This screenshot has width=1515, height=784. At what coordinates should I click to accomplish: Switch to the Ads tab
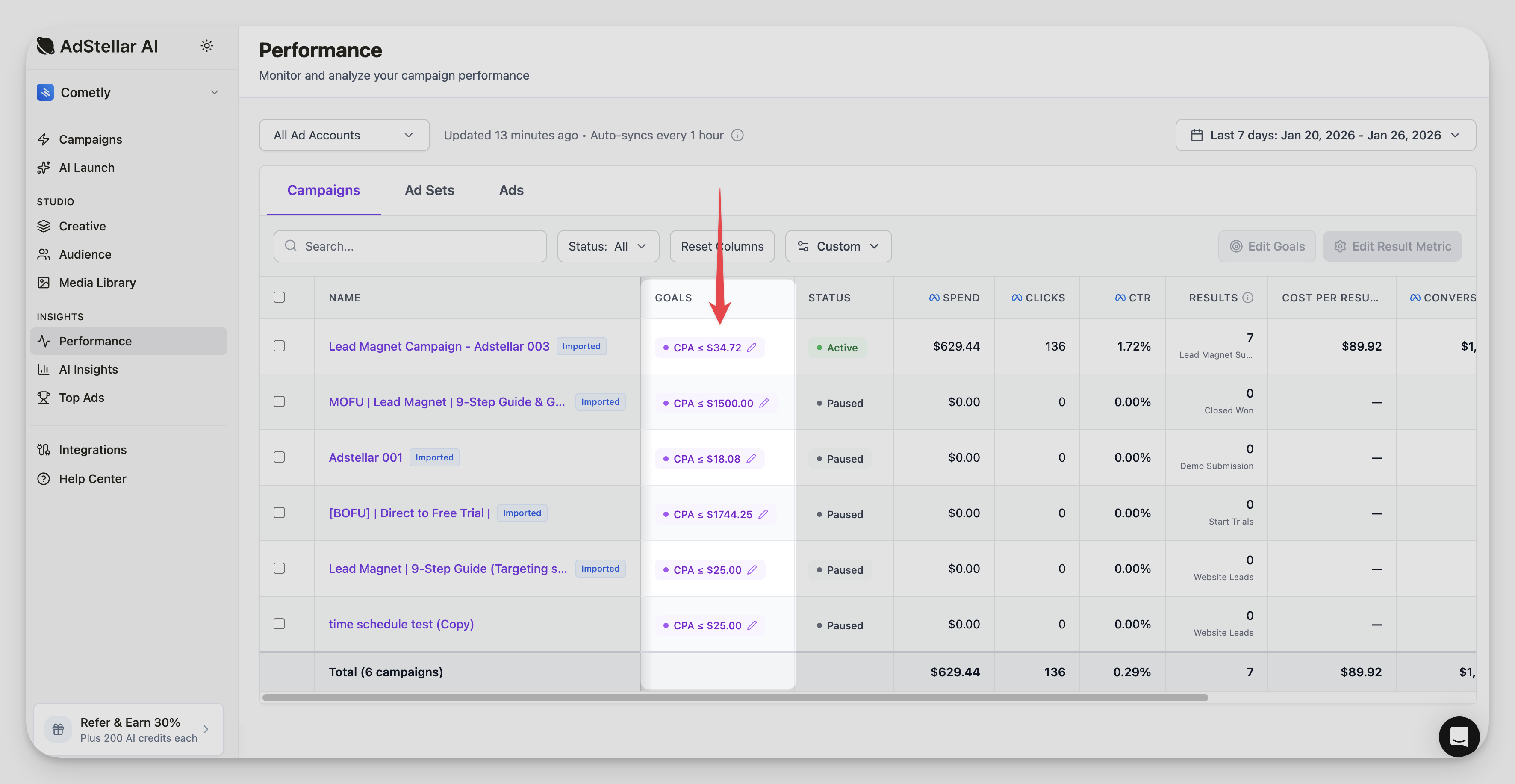point(511,190)
